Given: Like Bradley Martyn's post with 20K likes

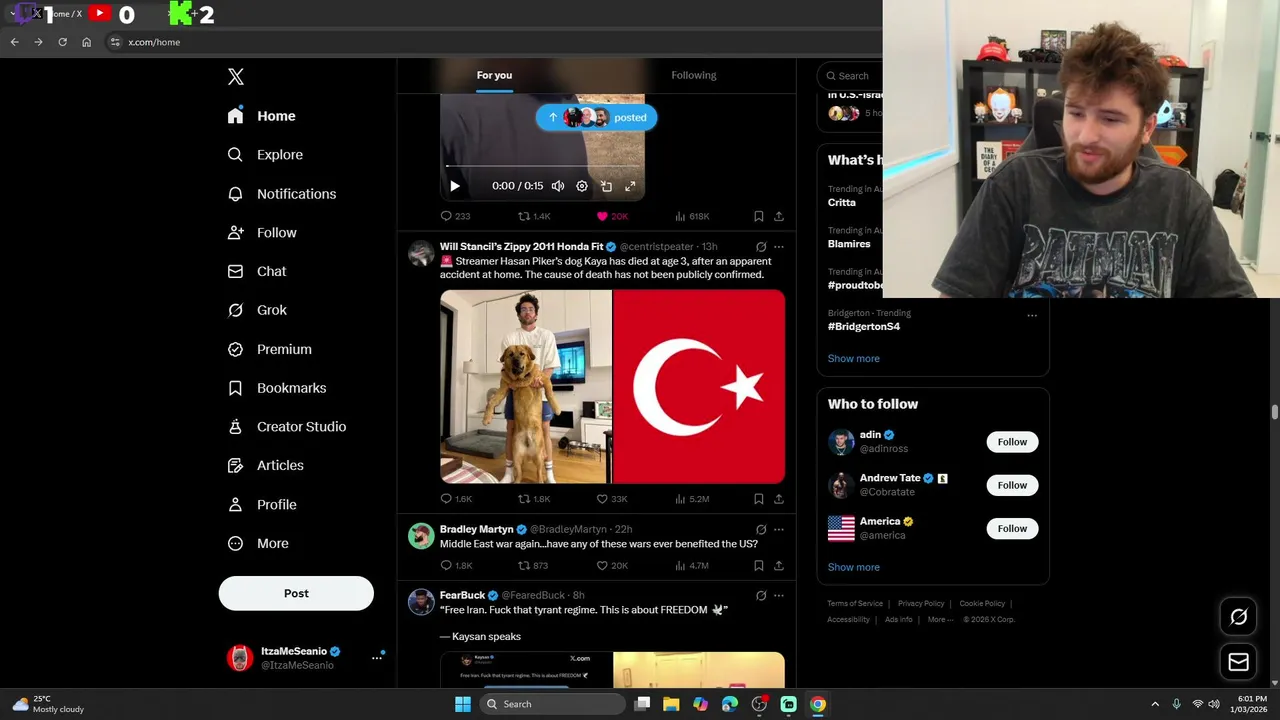Looking at the screenshot, I should click(612, 566).
